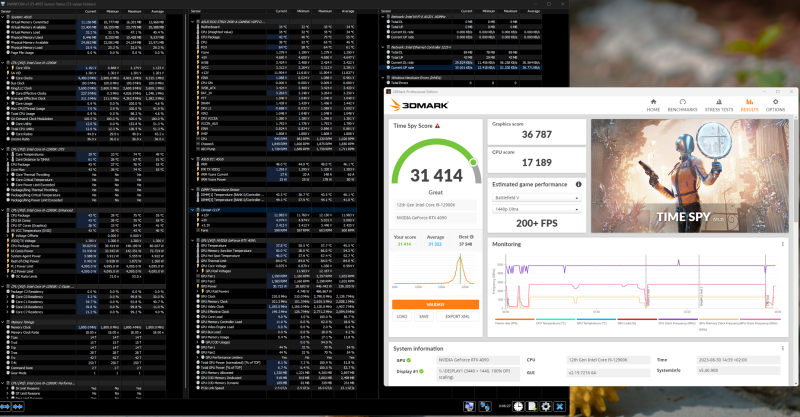
Task: Collapse the ASUS ROG STRIX Z690-A motherboard group
Action: (x=192, y=22)
